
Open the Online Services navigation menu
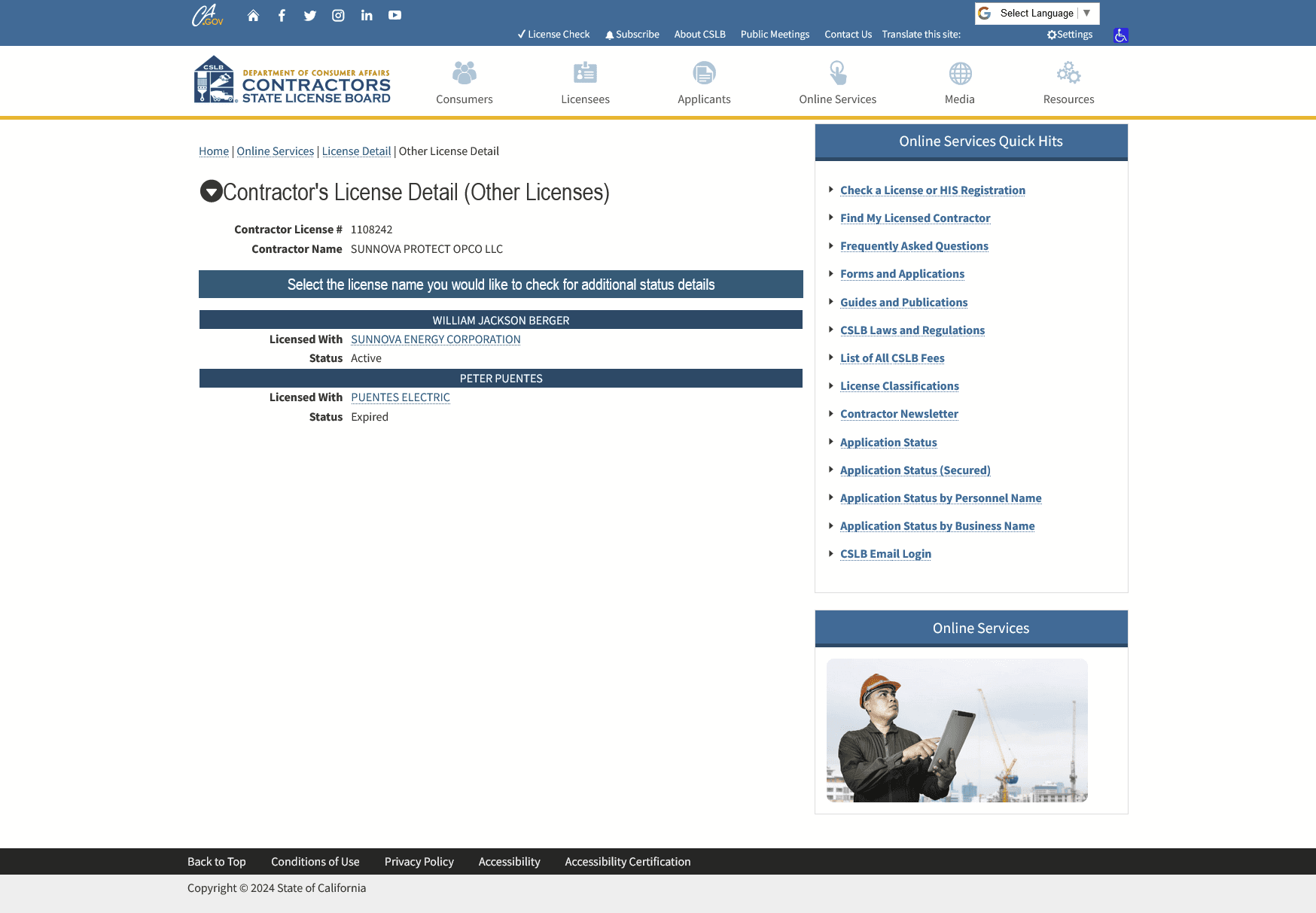click(x=837, y=83)
